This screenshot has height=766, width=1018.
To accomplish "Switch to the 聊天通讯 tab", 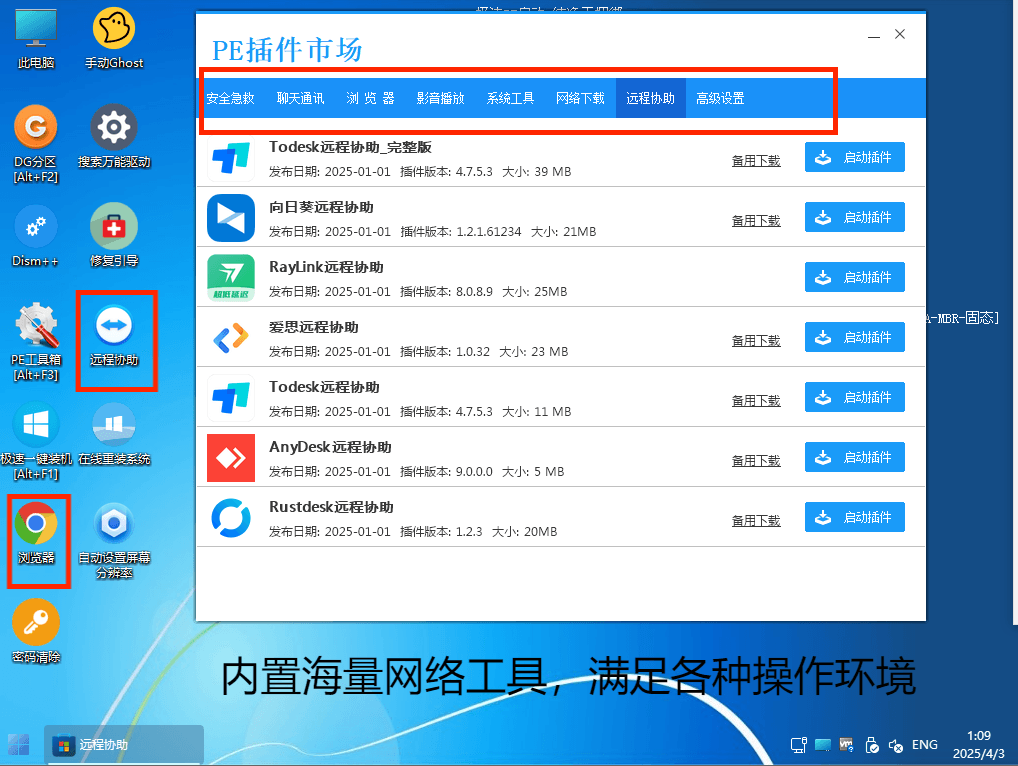I will pyautogui.click(x=301, y=98).
